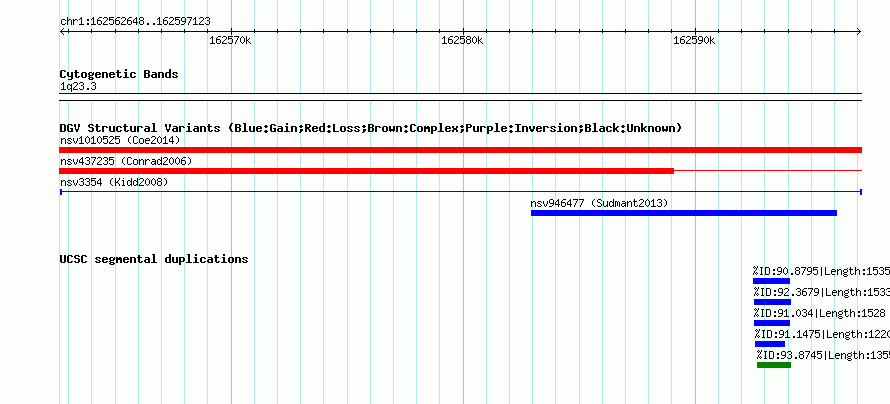
Task: Click the nsv3354 (Kidd2008) label
Action: click(x=114, y=182)
